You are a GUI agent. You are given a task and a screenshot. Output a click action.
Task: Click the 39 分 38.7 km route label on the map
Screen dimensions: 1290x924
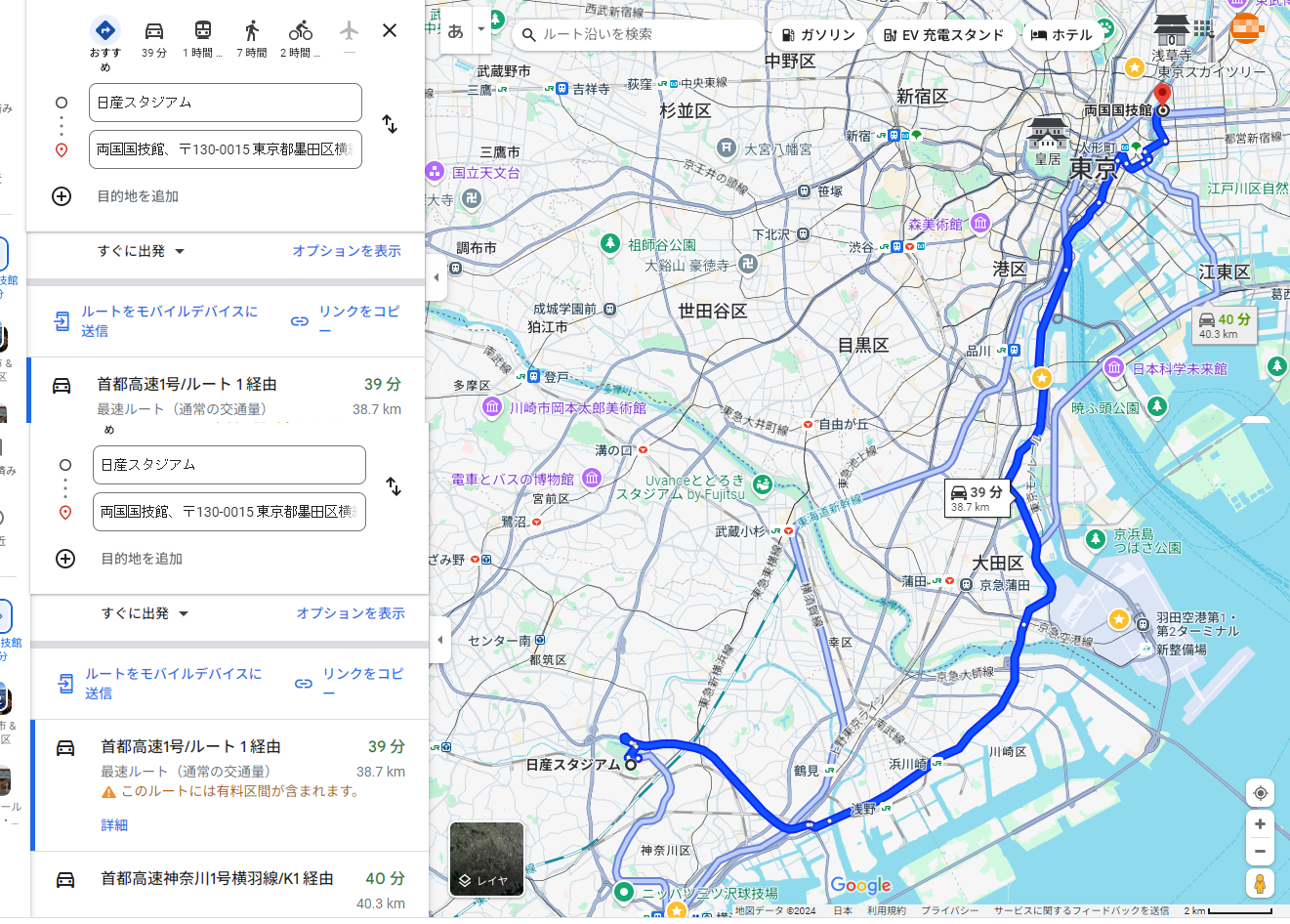coord(977,497)
